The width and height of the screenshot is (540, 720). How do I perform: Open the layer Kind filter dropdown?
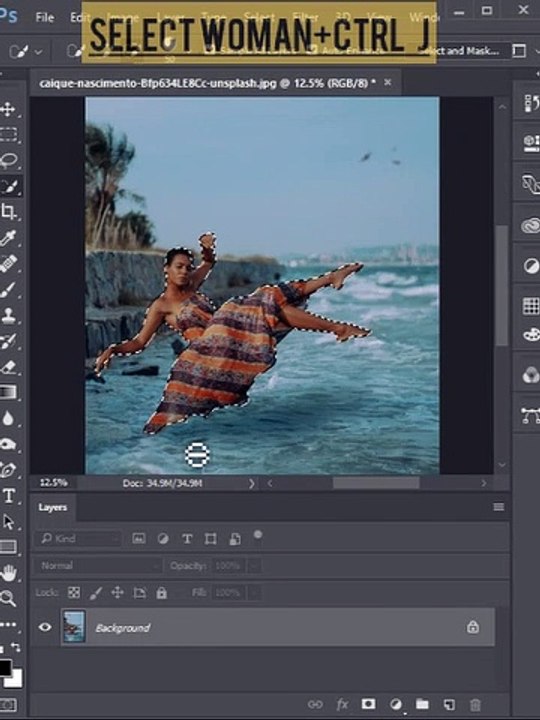pos(78,539)
